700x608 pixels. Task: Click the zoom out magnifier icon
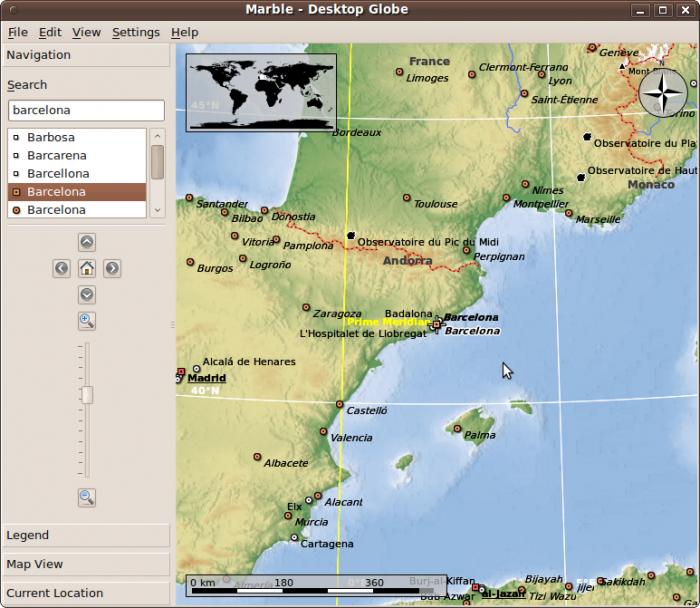[87, 497]
